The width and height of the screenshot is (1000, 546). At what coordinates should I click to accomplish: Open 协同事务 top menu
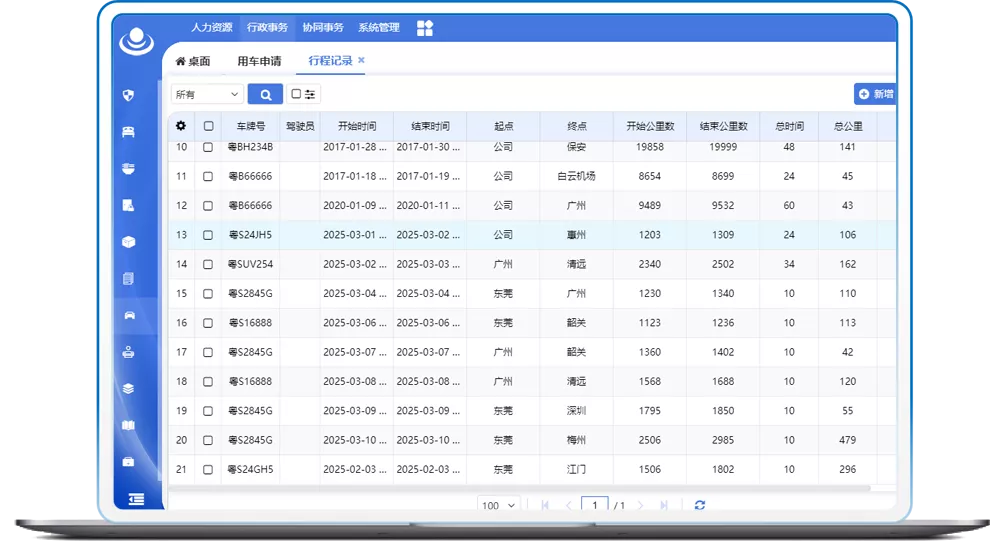(x=323, y=27)
